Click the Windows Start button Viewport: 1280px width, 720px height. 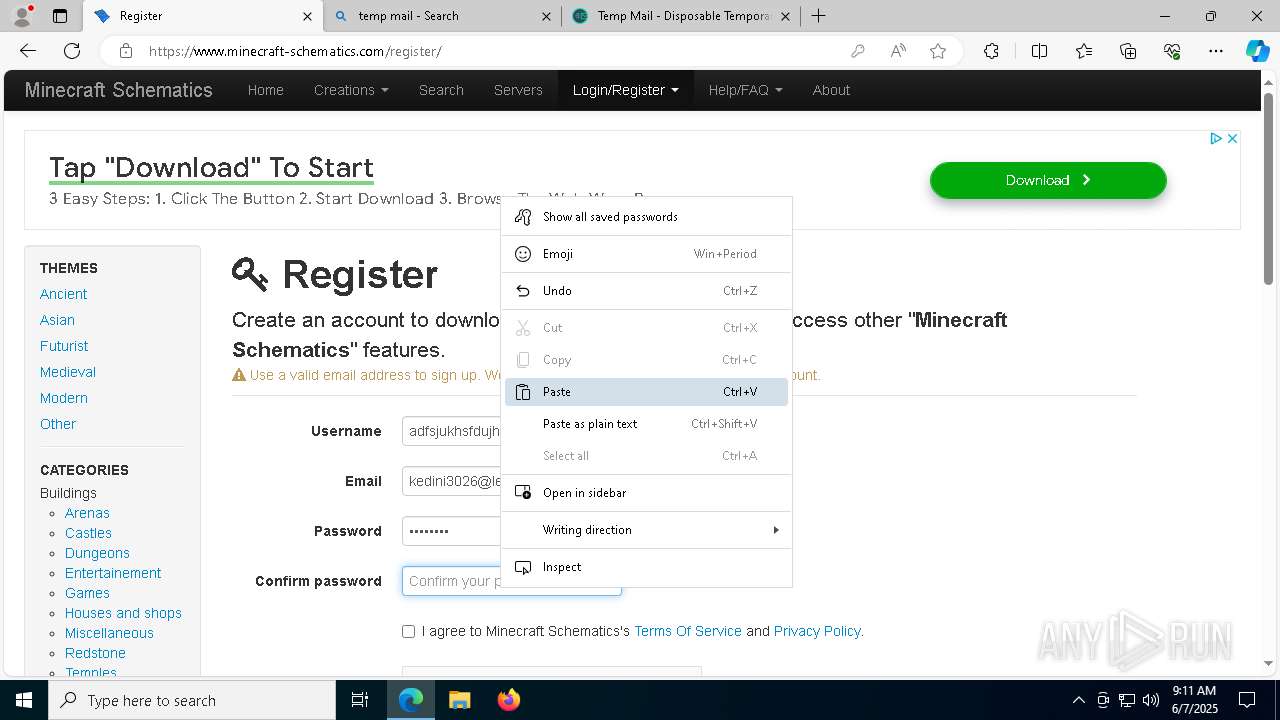click(24, 700)
